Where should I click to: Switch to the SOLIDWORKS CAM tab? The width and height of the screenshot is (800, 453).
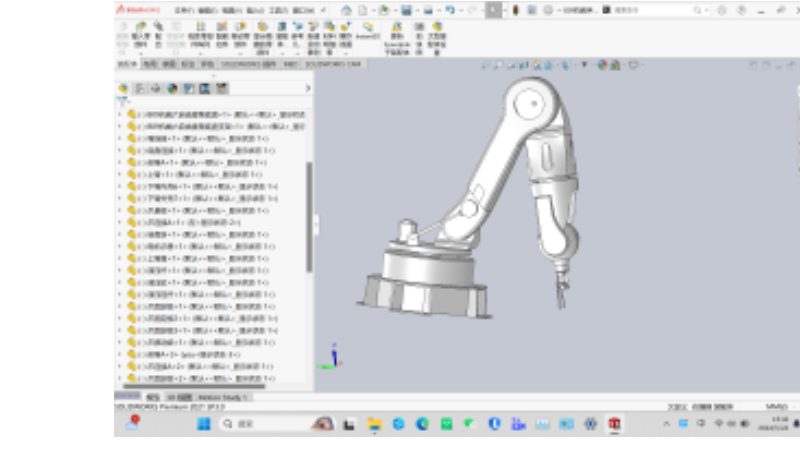click(x=333, y=64)
